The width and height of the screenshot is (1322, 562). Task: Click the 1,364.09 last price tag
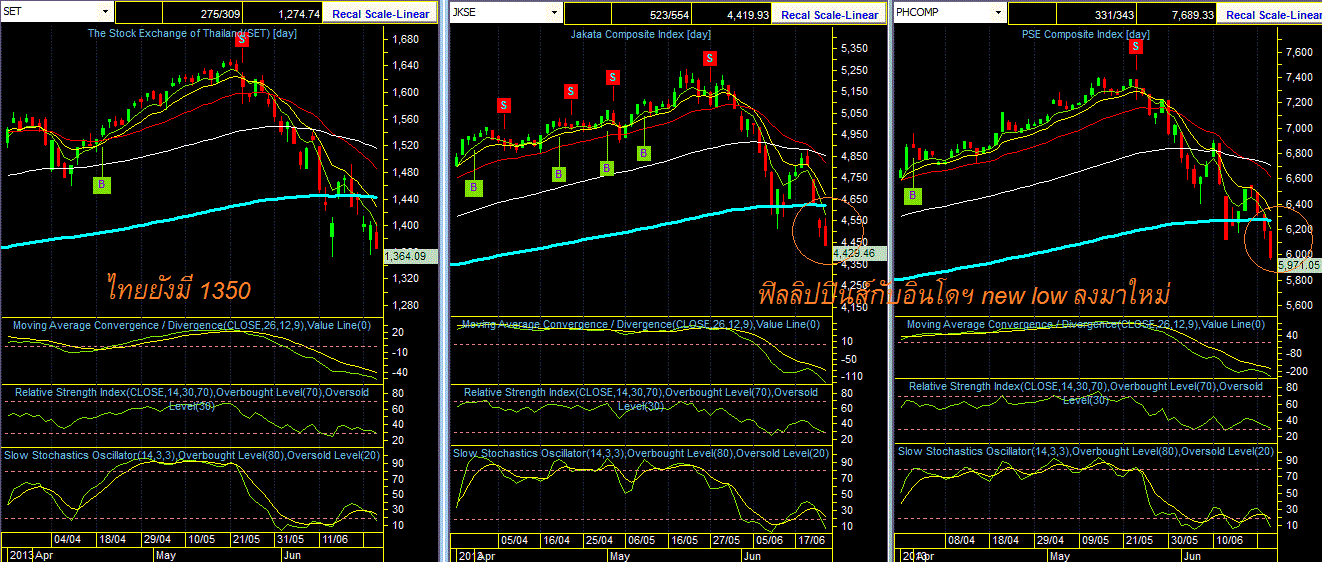(411, 256)
